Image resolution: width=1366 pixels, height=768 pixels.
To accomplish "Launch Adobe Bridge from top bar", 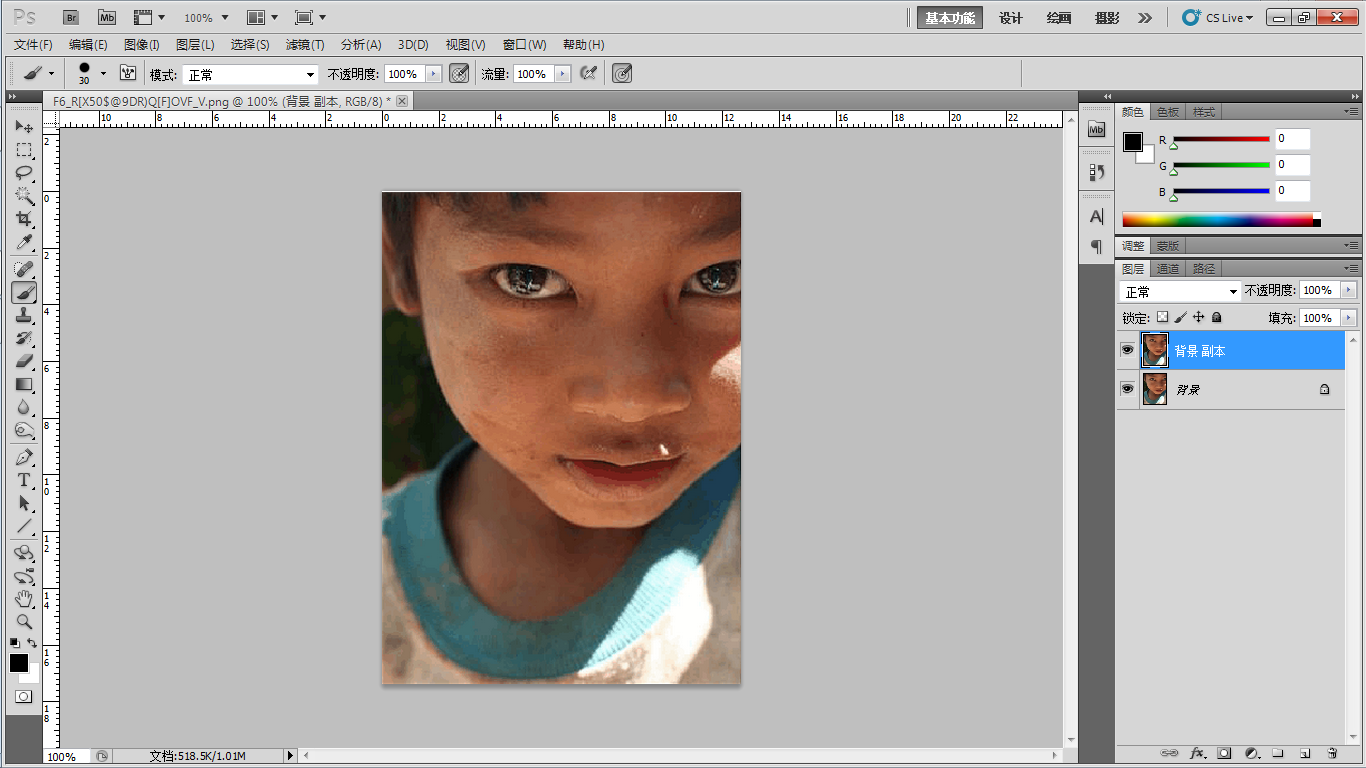I will [71, 17].
